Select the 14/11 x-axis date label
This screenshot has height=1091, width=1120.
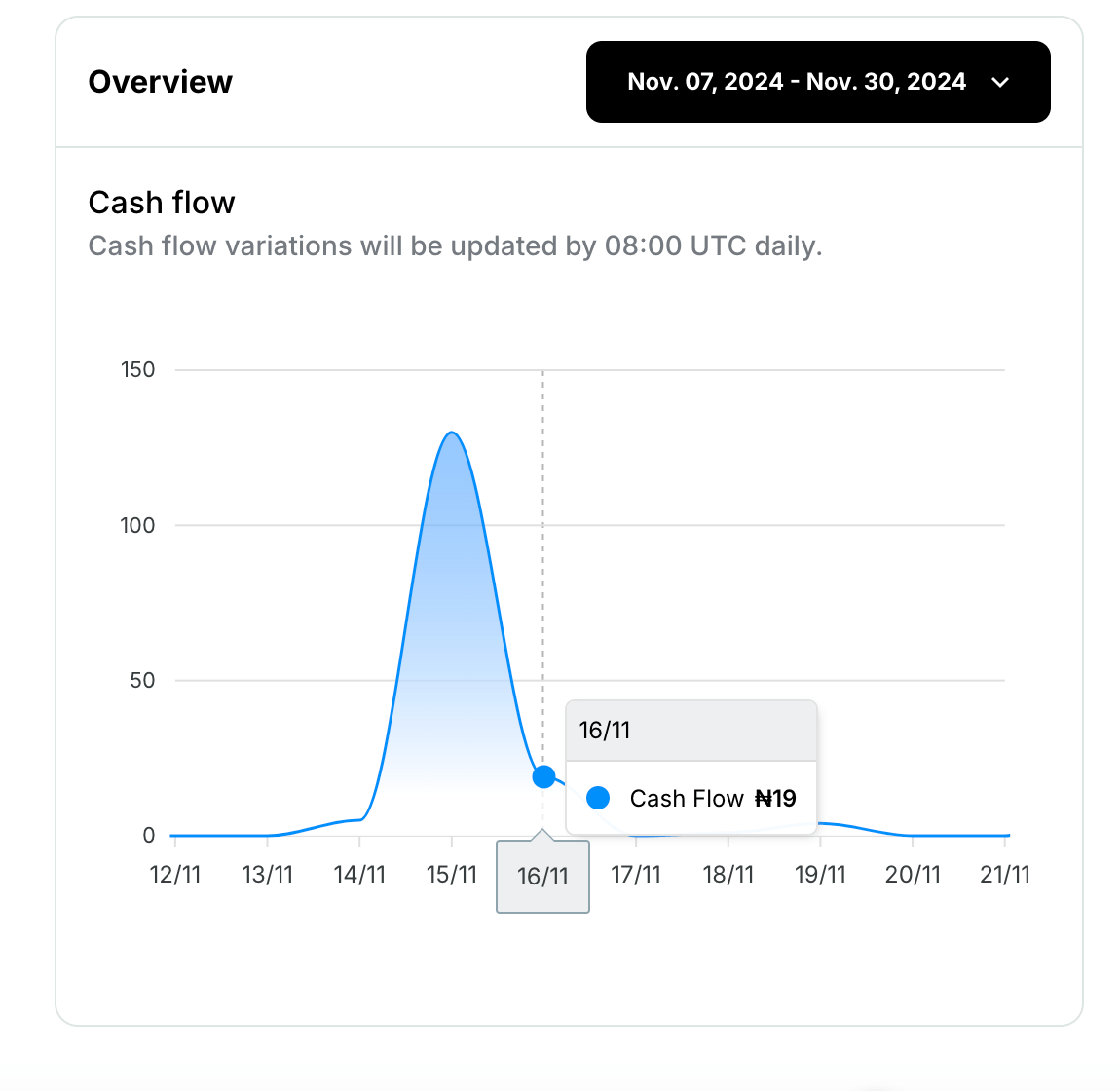pos(359,874)
